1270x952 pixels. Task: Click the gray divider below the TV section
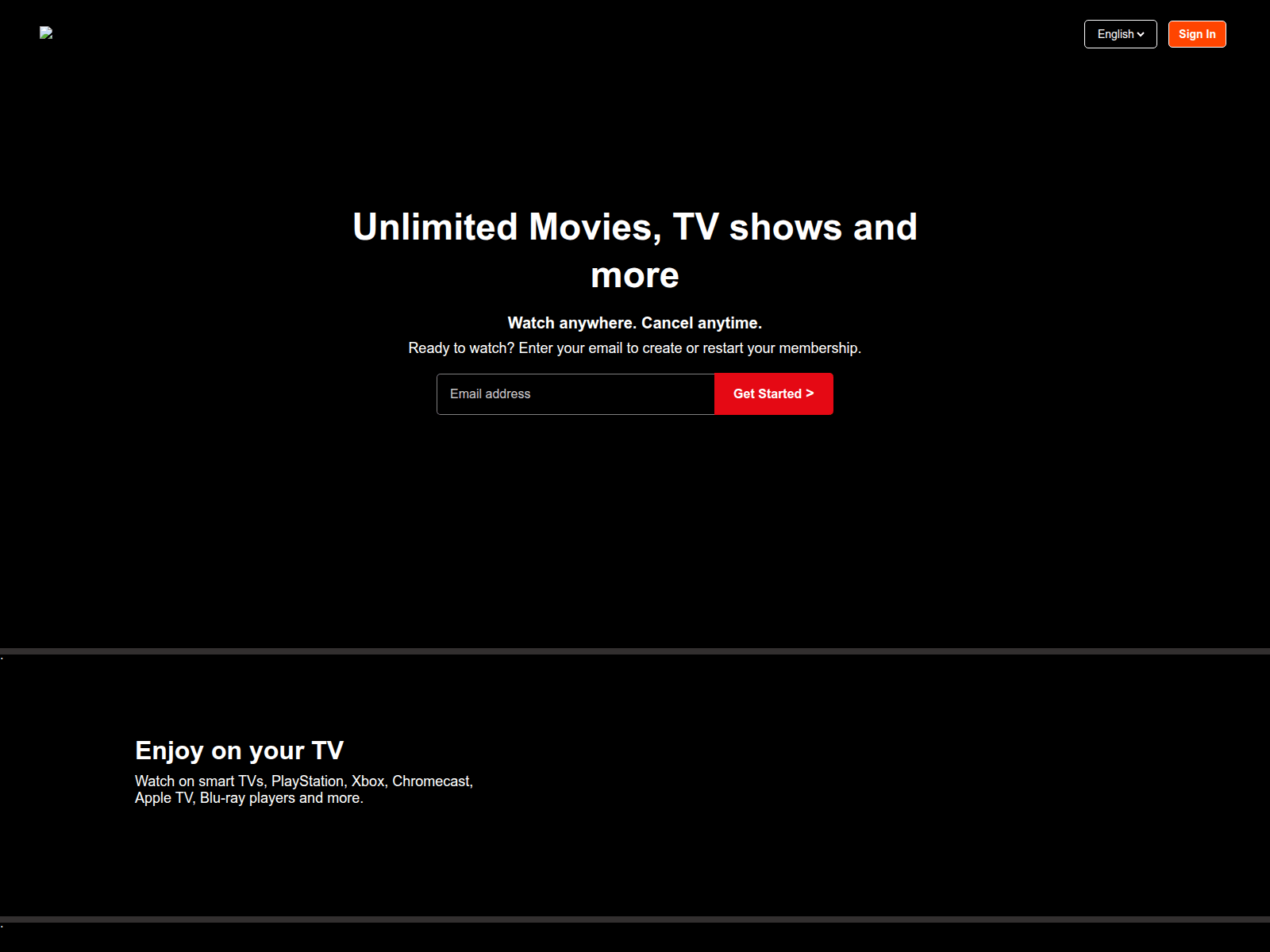coord(635,919)
